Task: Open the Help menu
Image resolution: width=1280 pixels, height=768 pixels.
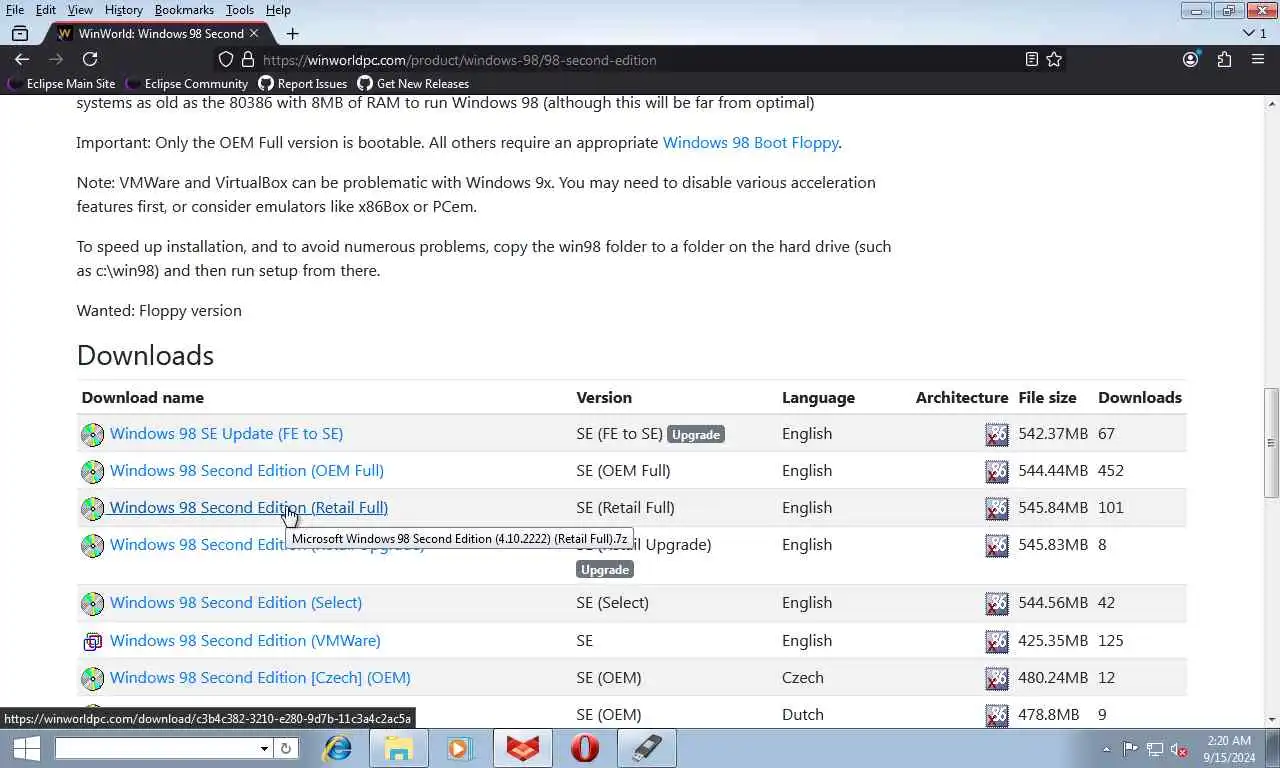Action: coord(278,10)
